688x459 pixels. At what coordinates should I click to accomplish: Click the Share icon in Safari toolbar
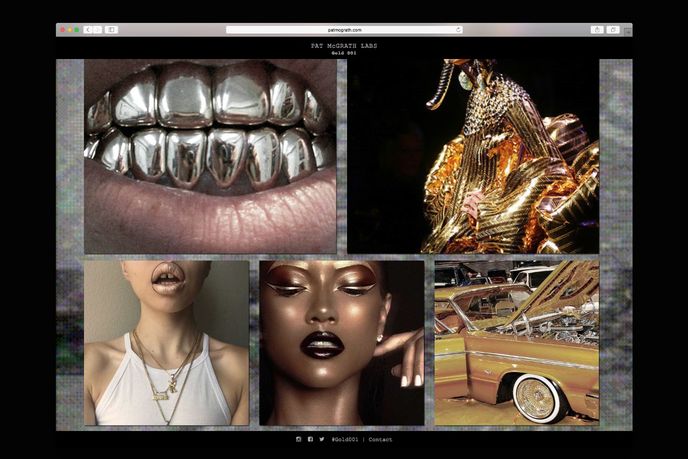click(x=597, y=30)
